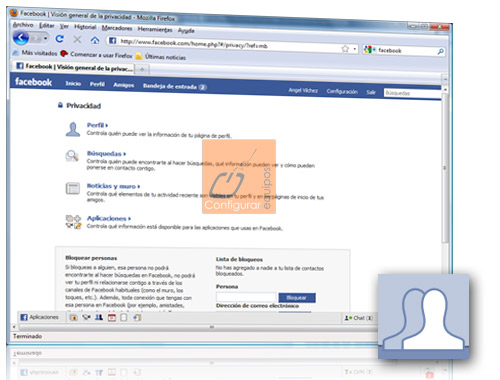500x380 pixels.
Task: Click the vertical scrollbar thumb
Action: pyautogui.click(x=445, y=168)
